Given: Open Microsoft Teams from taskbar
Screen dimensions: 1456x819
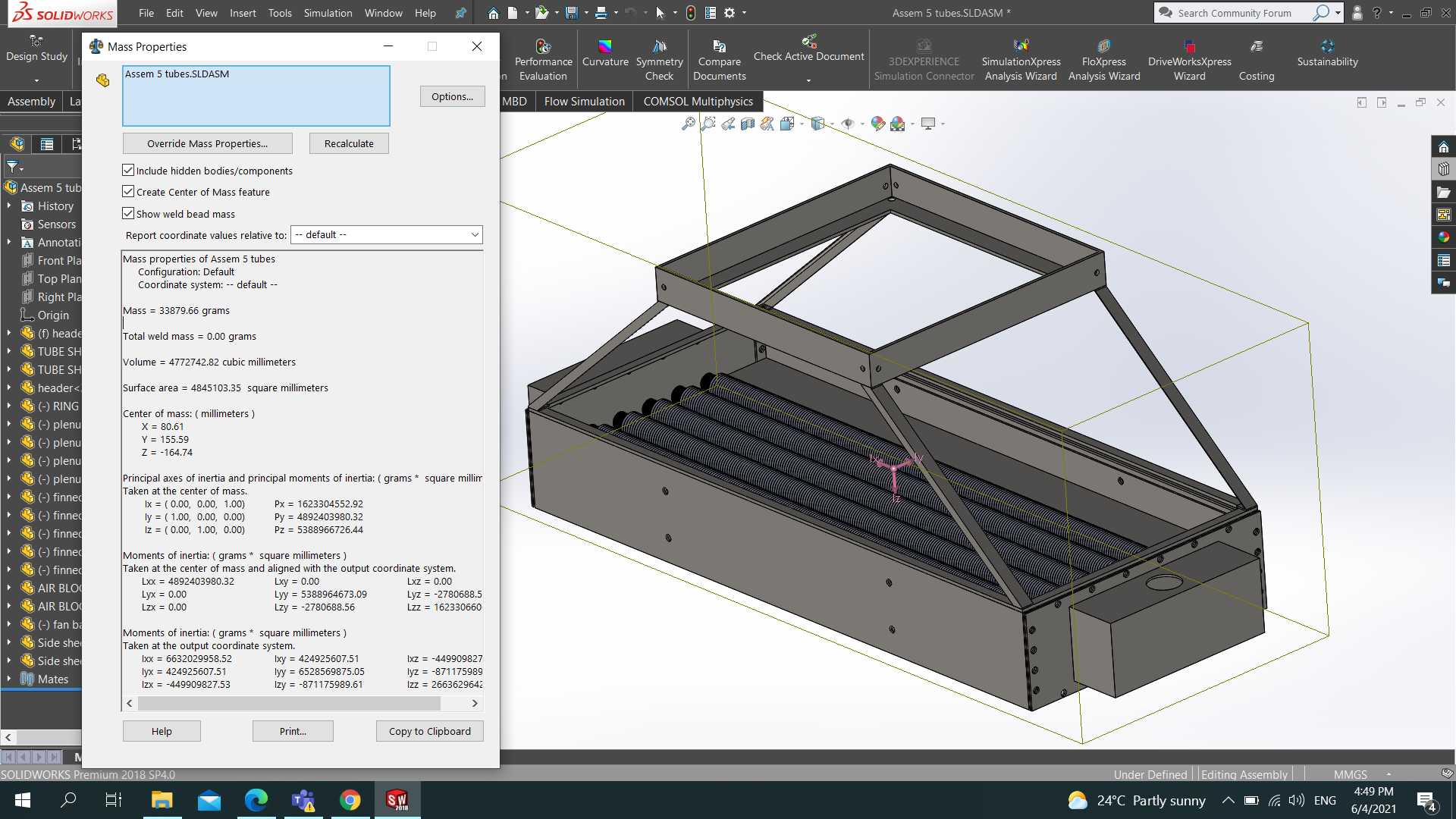Looking at the screenshot, I should click(303, 800).
